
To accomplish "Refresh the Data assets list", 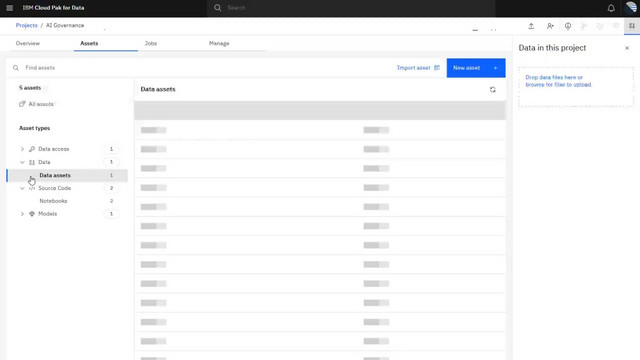I will pyautogui.click(x=493, y=89).
